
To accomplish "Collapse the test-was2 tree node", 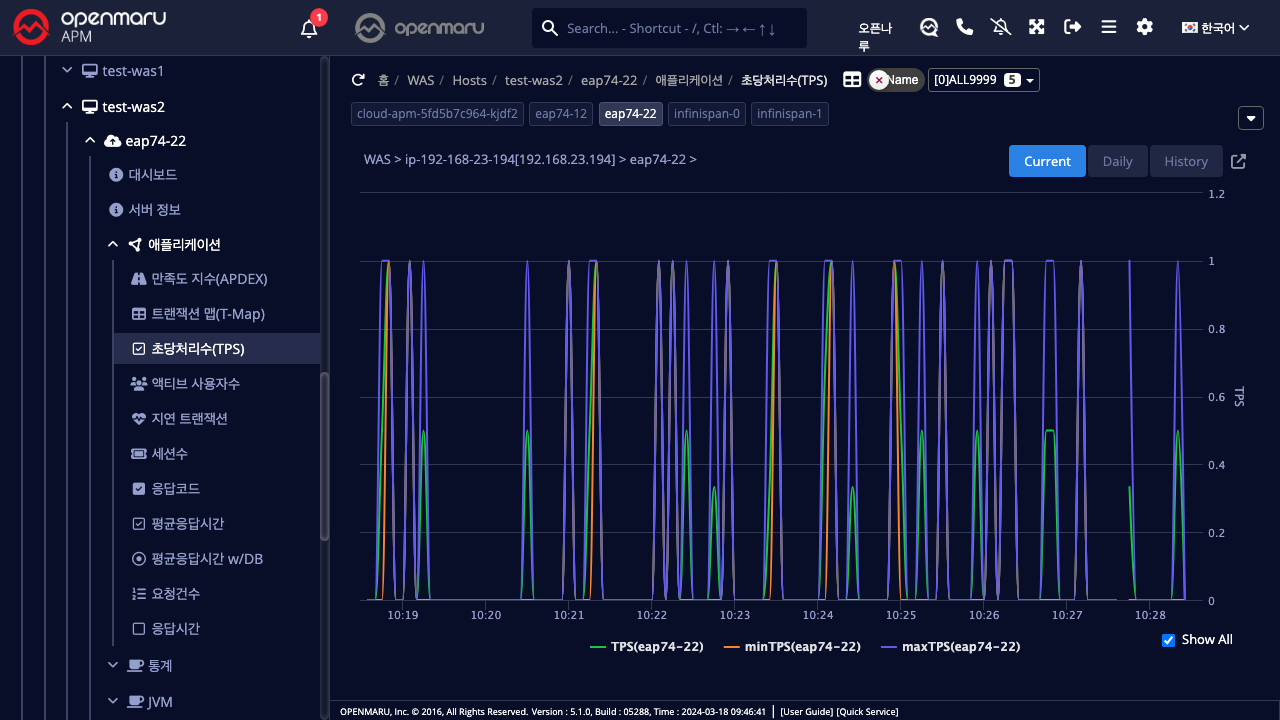I will click(x=67, y=106).
